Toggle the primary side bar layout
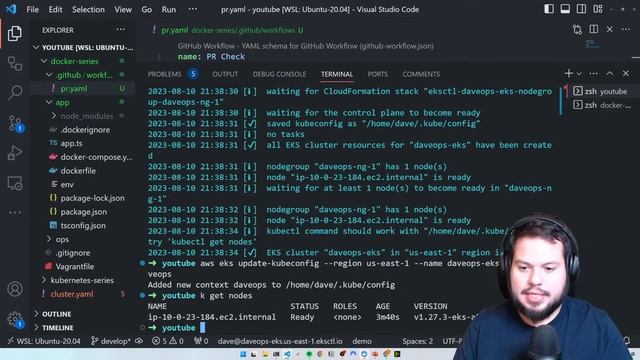 [549, 9]
